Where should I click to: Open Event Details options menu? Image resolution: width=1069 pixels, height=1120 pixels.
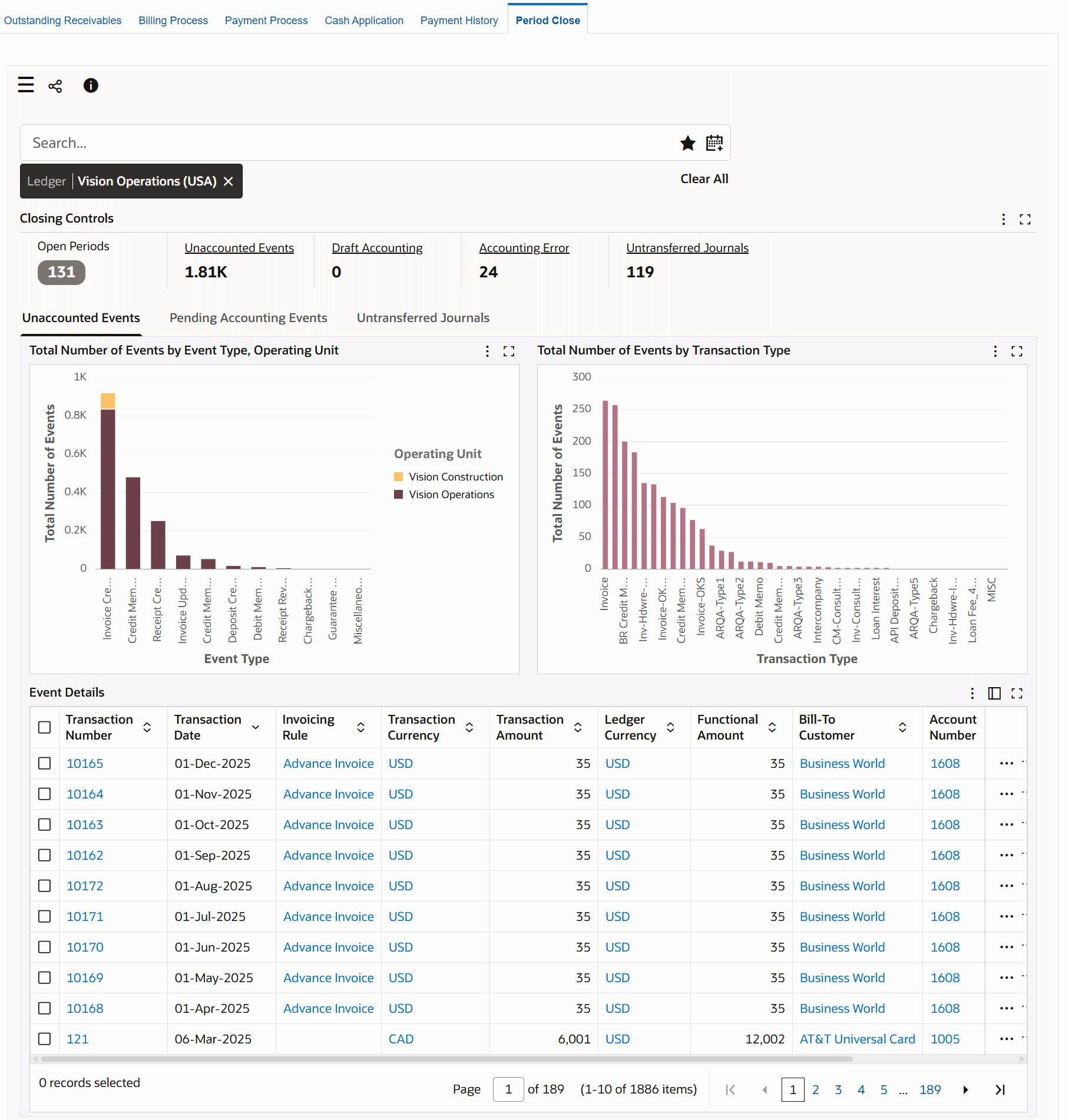tap(972, 693)
